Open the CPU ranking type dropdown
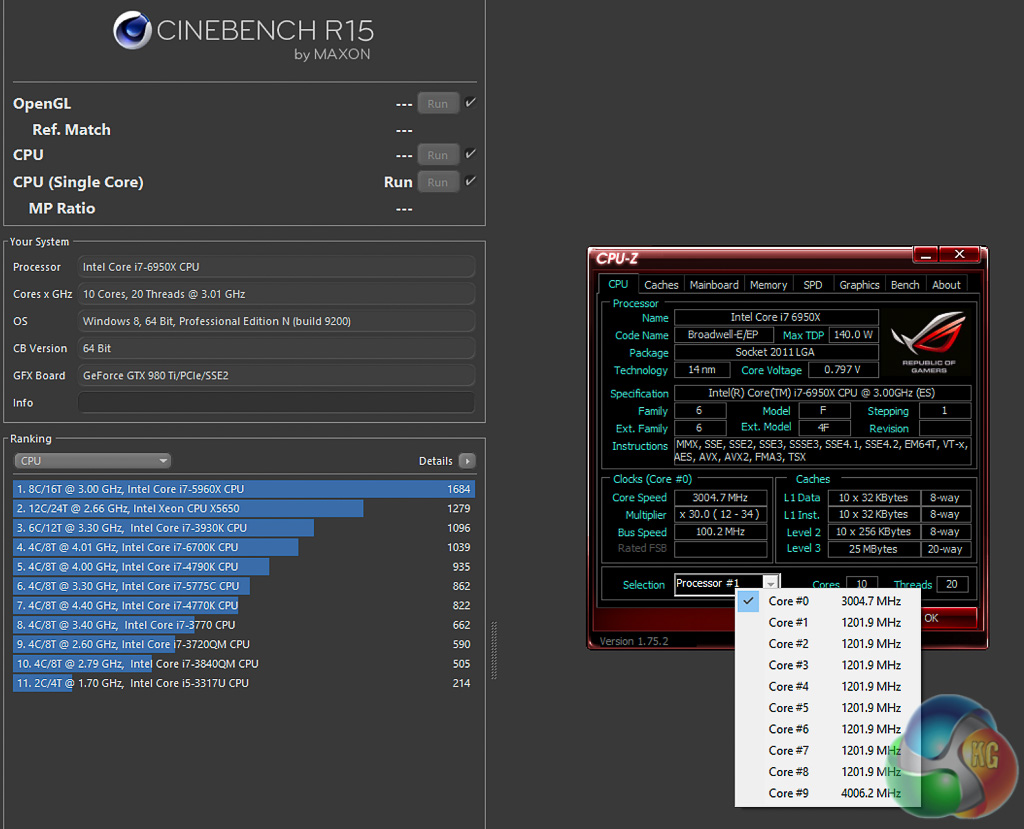This screenshot has height=829, width=1024. pos(93,461)
